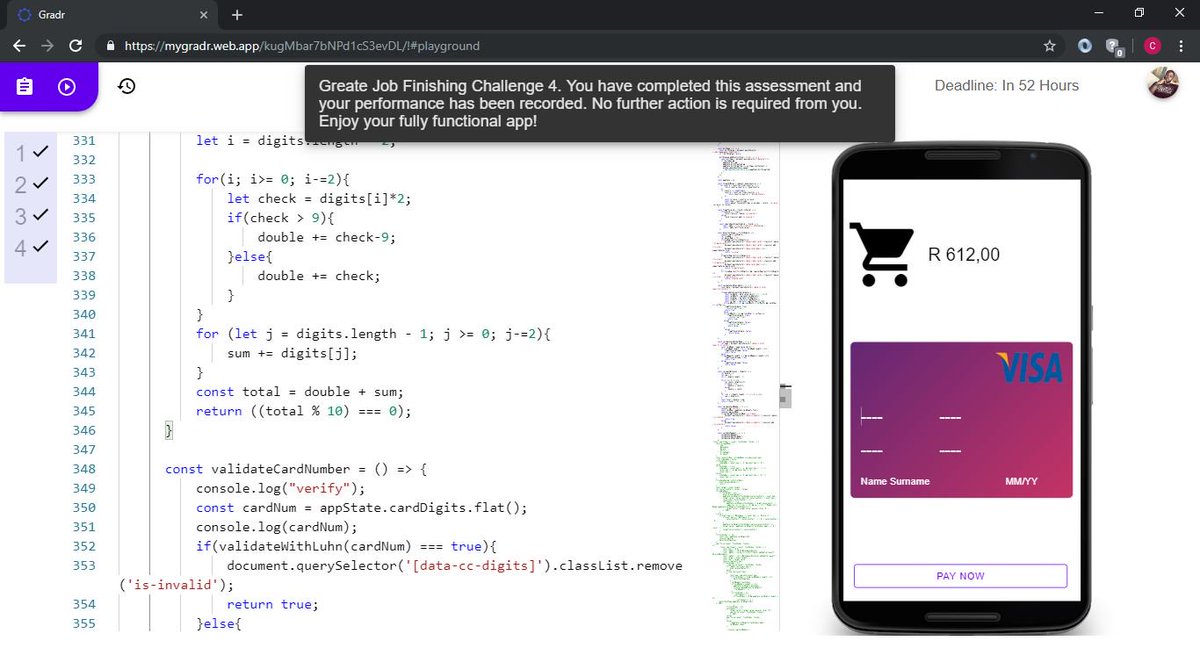The height and width of the screenshot is (648, 1200).
Task: Click third card digits field
Action: point(871,451)
